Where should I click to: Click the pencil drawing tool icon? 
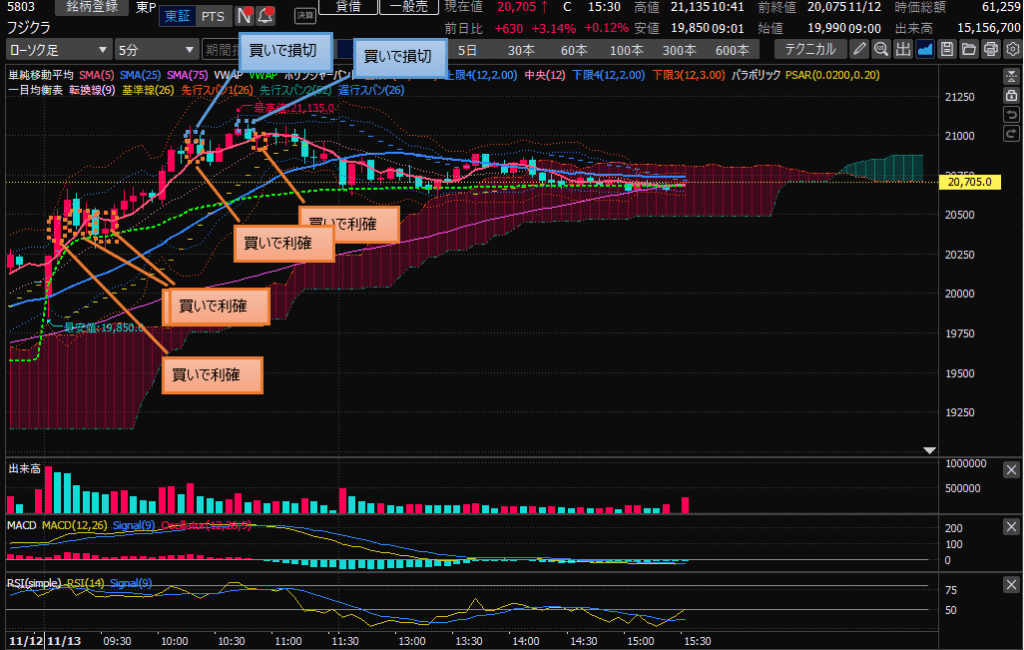[859, 49]
